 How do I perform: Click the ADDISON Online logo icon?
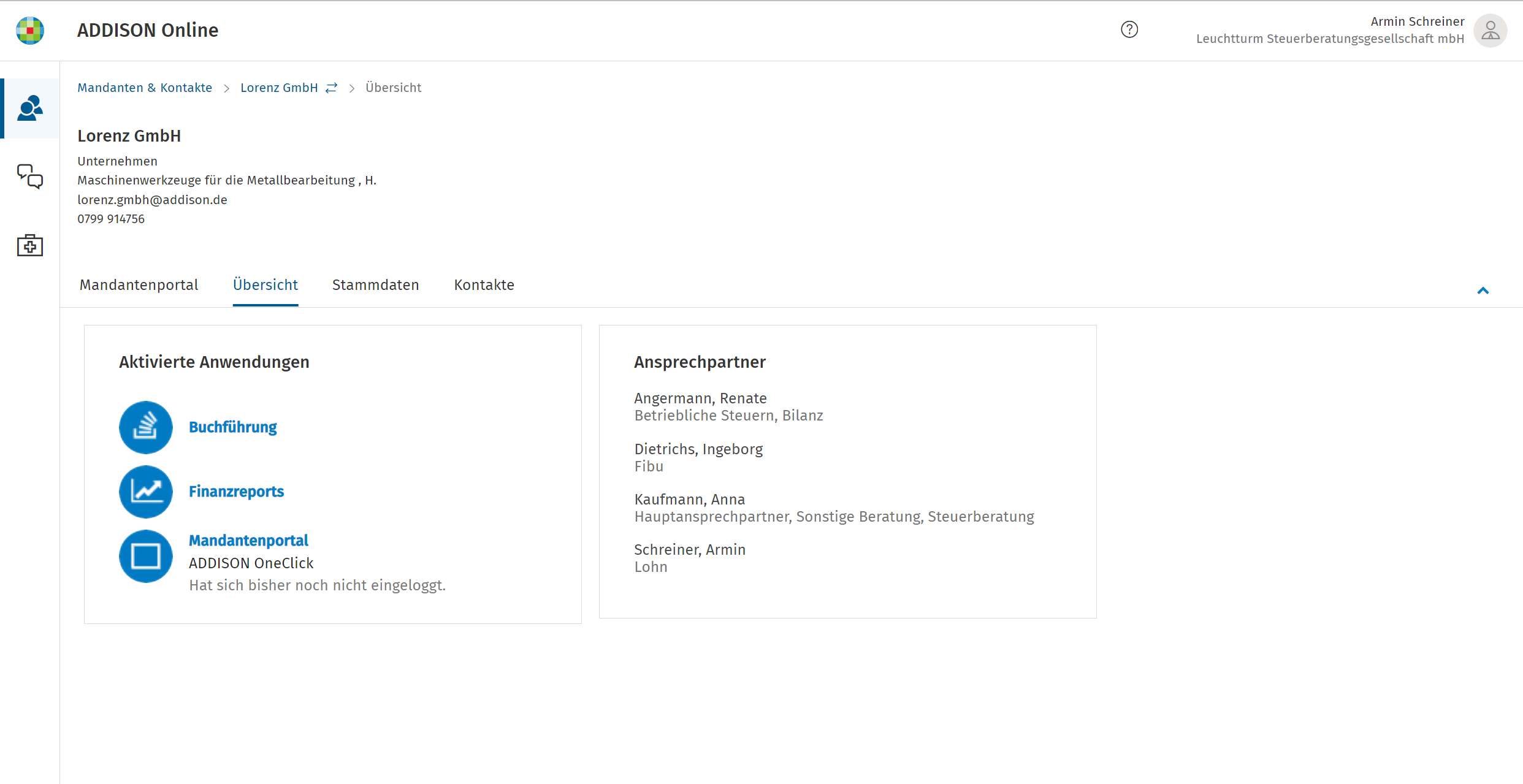coord(29,30)
